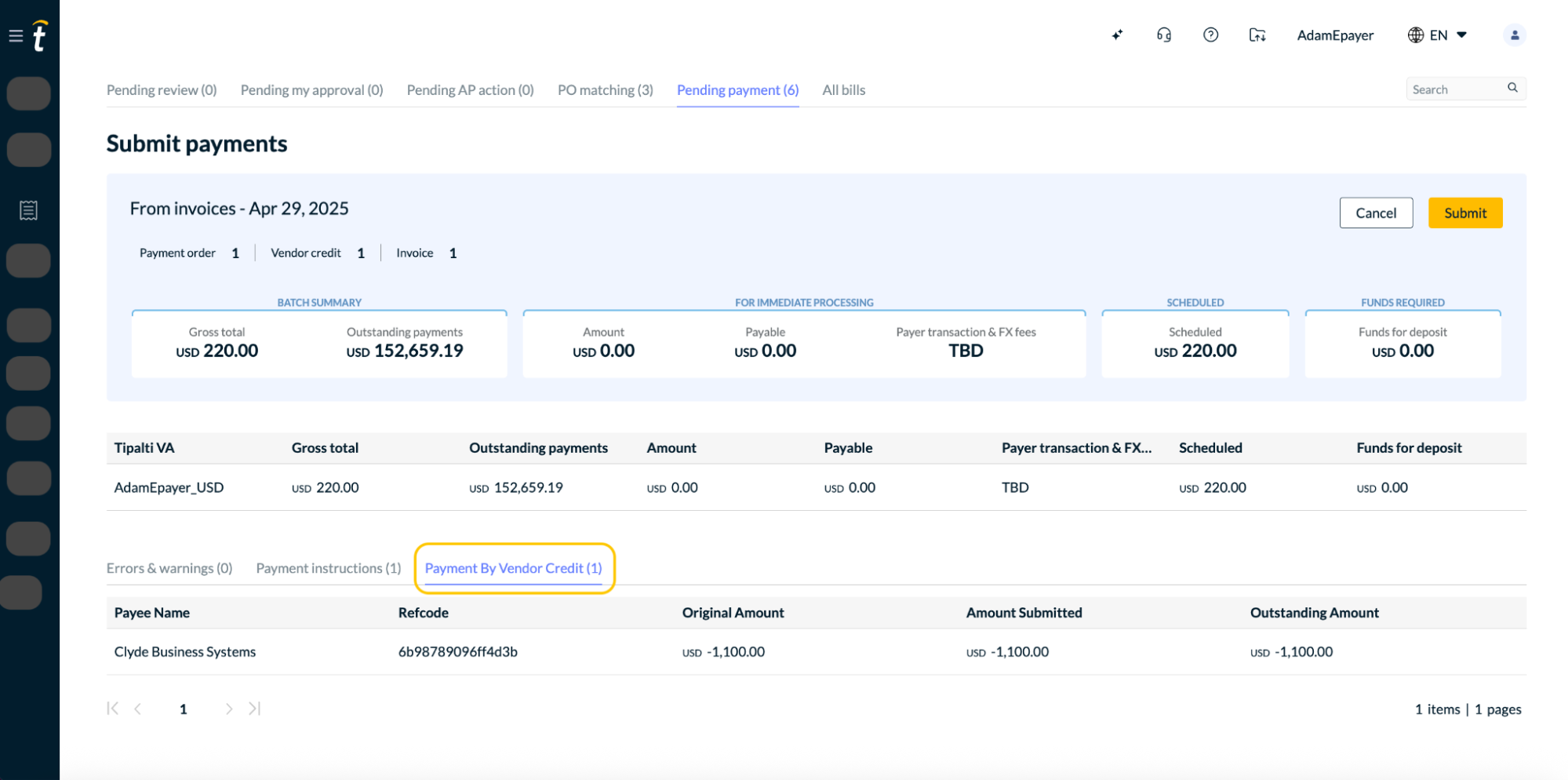The width and height of the screenshot is (1568, 780).
Task: Click the Amount Submitted column header
Action: 1024,613
